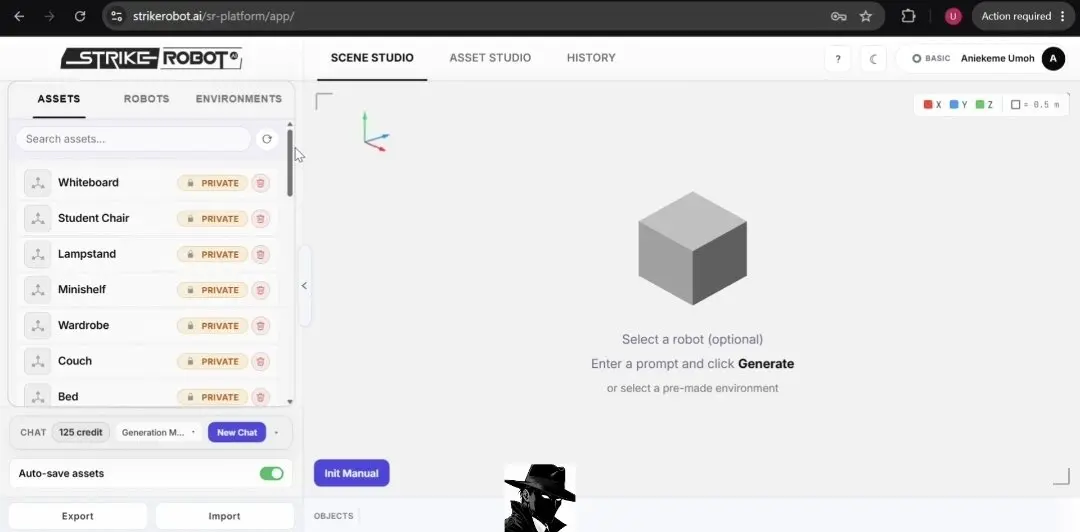Screen dimensions: 1080x532
Task: Toggle Minishelf PRIVATE badge
Action: coord(212,290)
